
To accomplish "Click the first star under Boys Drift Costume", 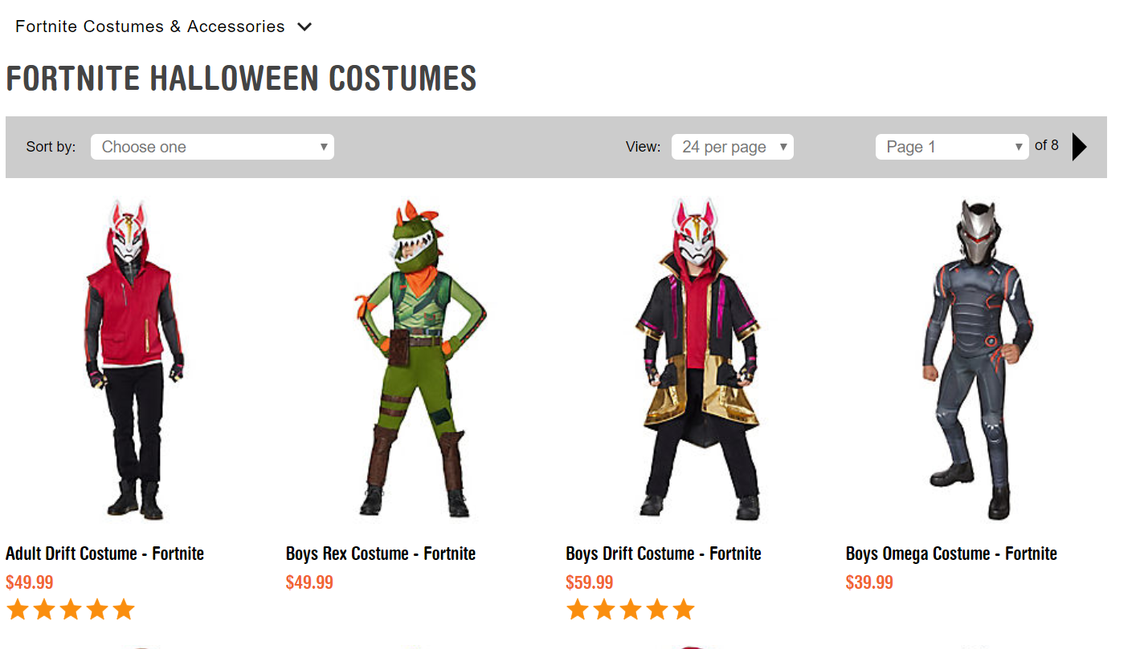I will coord(577,608).
